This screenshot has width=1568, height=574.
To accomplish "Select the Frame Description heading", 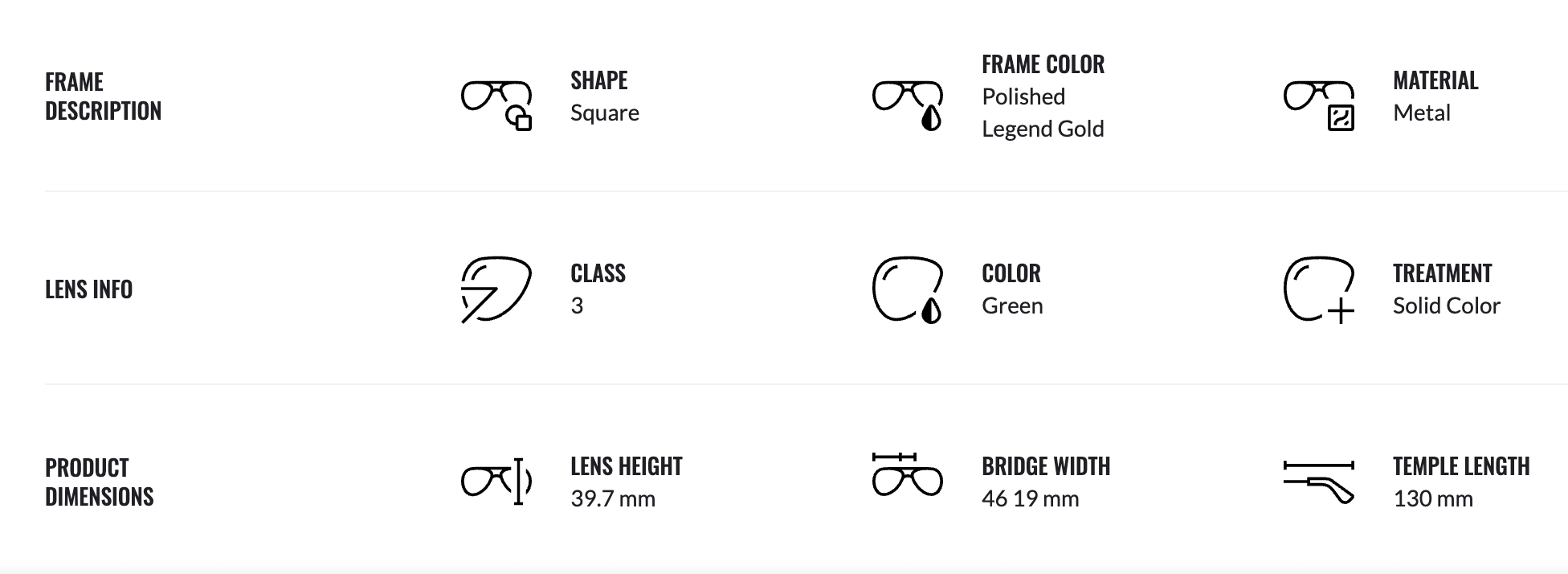I will click(103, 96).
